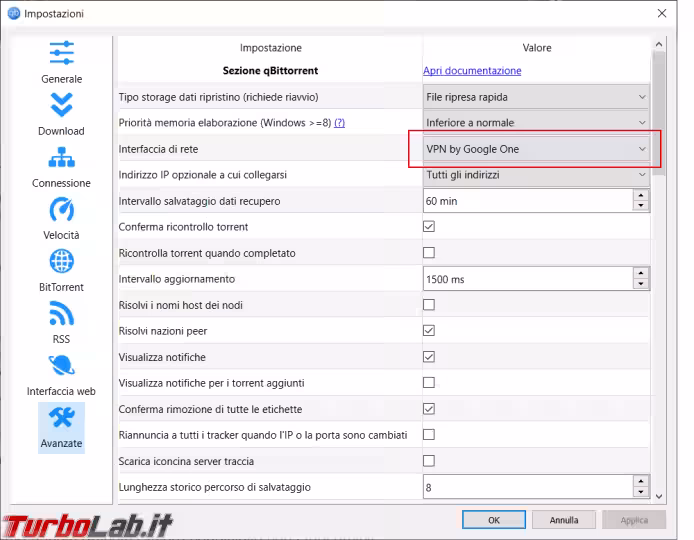694x540 pixels.
Task: Expand the Interfaccia di rete dropdown
Action: (x=536, y=149)
